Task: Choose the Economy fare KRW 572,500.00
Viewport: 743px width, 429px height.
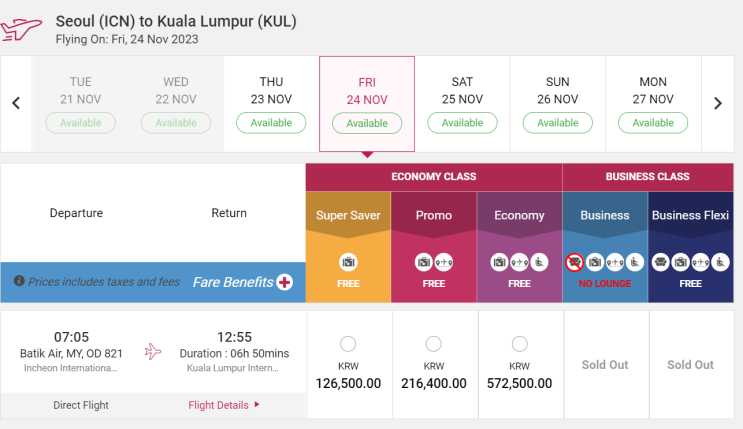Action: (519, 344)
